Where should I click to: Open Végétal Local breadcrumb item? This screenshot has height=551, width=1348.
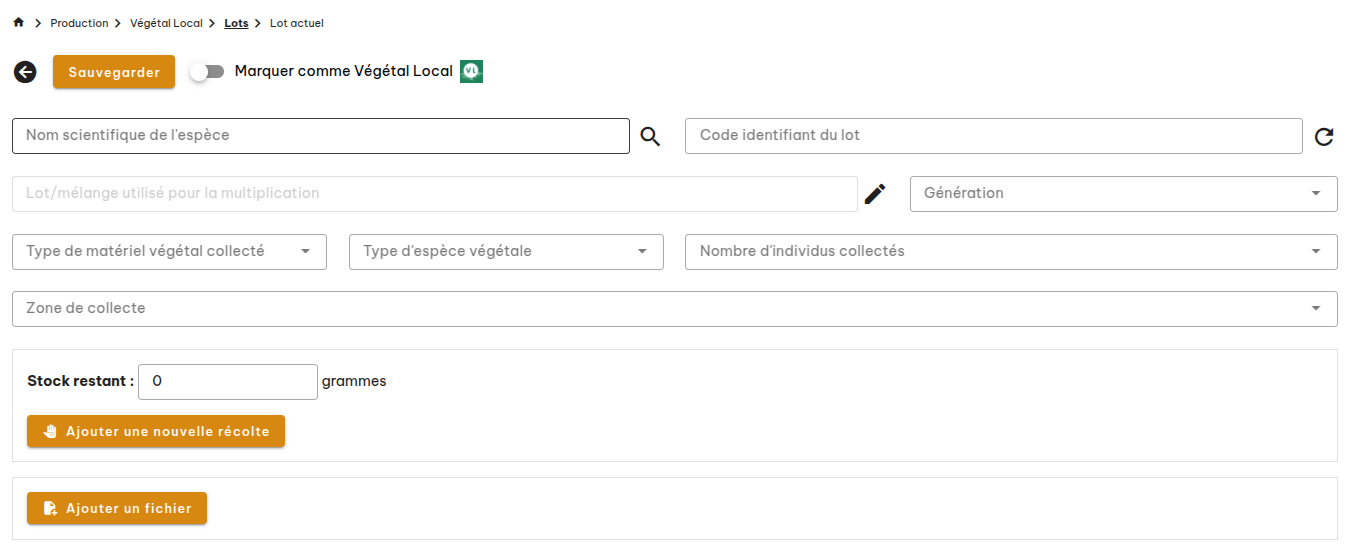pos(166,23)
